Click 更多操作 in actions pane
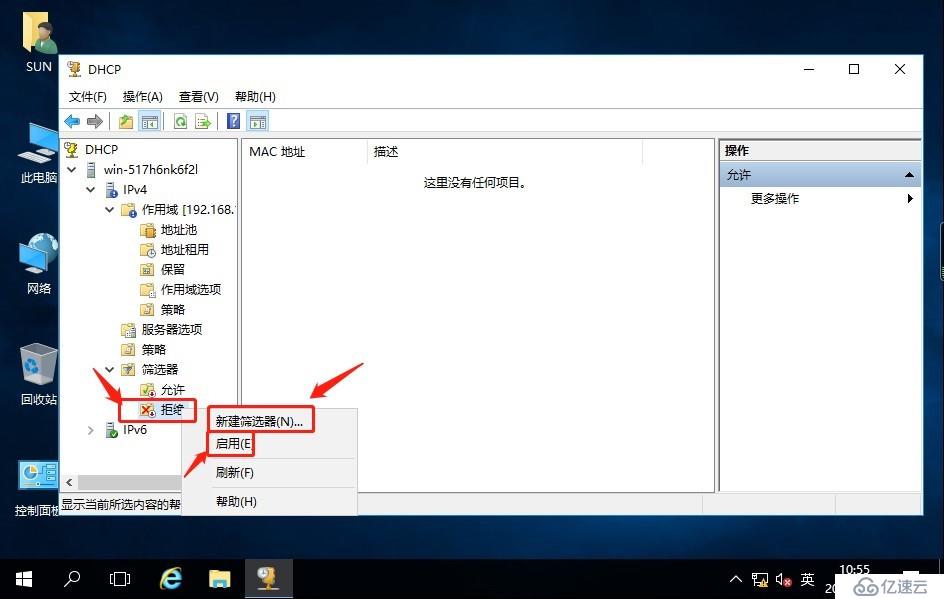This screenshot has height=599, width=944. pyautogui.click(x=775, y=198)
